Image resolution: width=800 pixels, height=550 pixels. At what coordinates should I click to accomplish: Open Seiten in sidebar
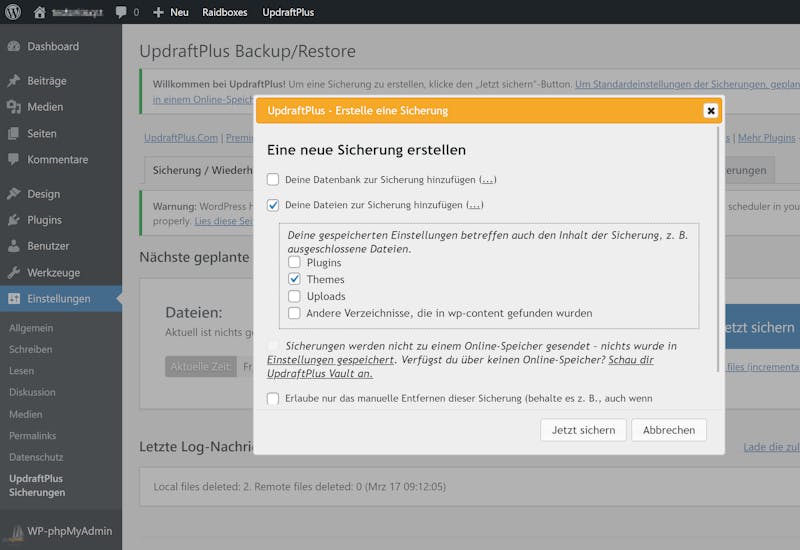point(42,134)
